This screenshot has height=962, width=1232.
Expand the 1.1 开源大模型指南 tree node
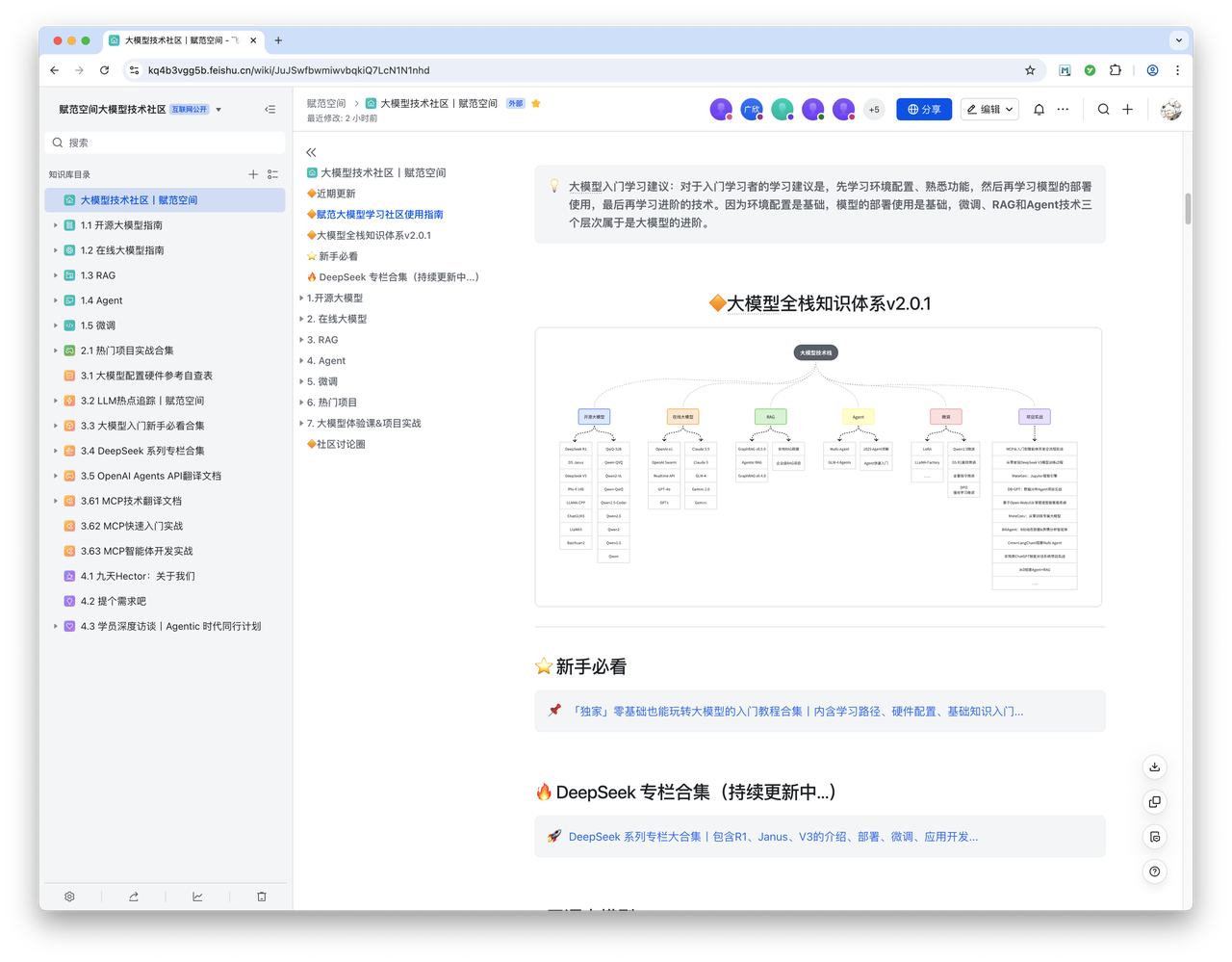[55, 225]
